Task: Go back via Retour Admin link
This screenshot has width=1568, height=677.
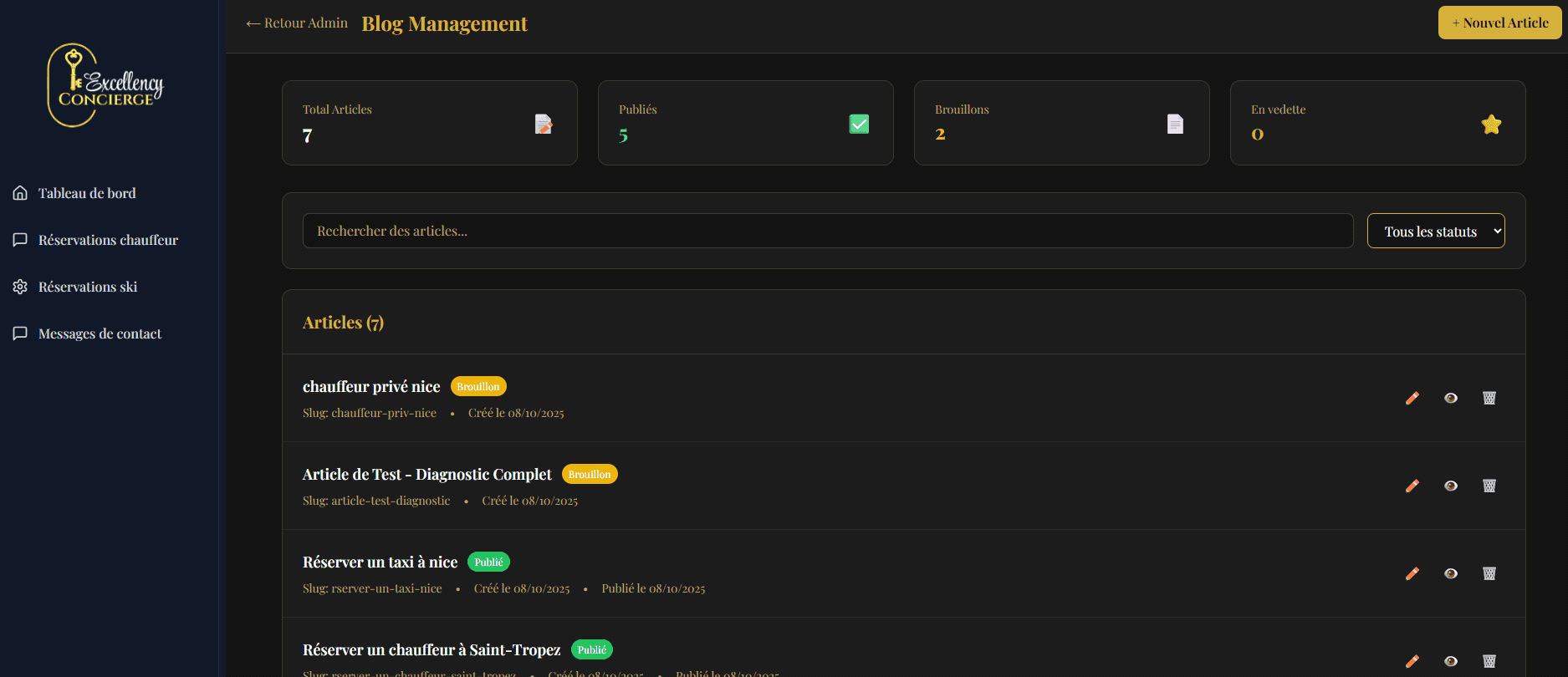Action: 297,23
